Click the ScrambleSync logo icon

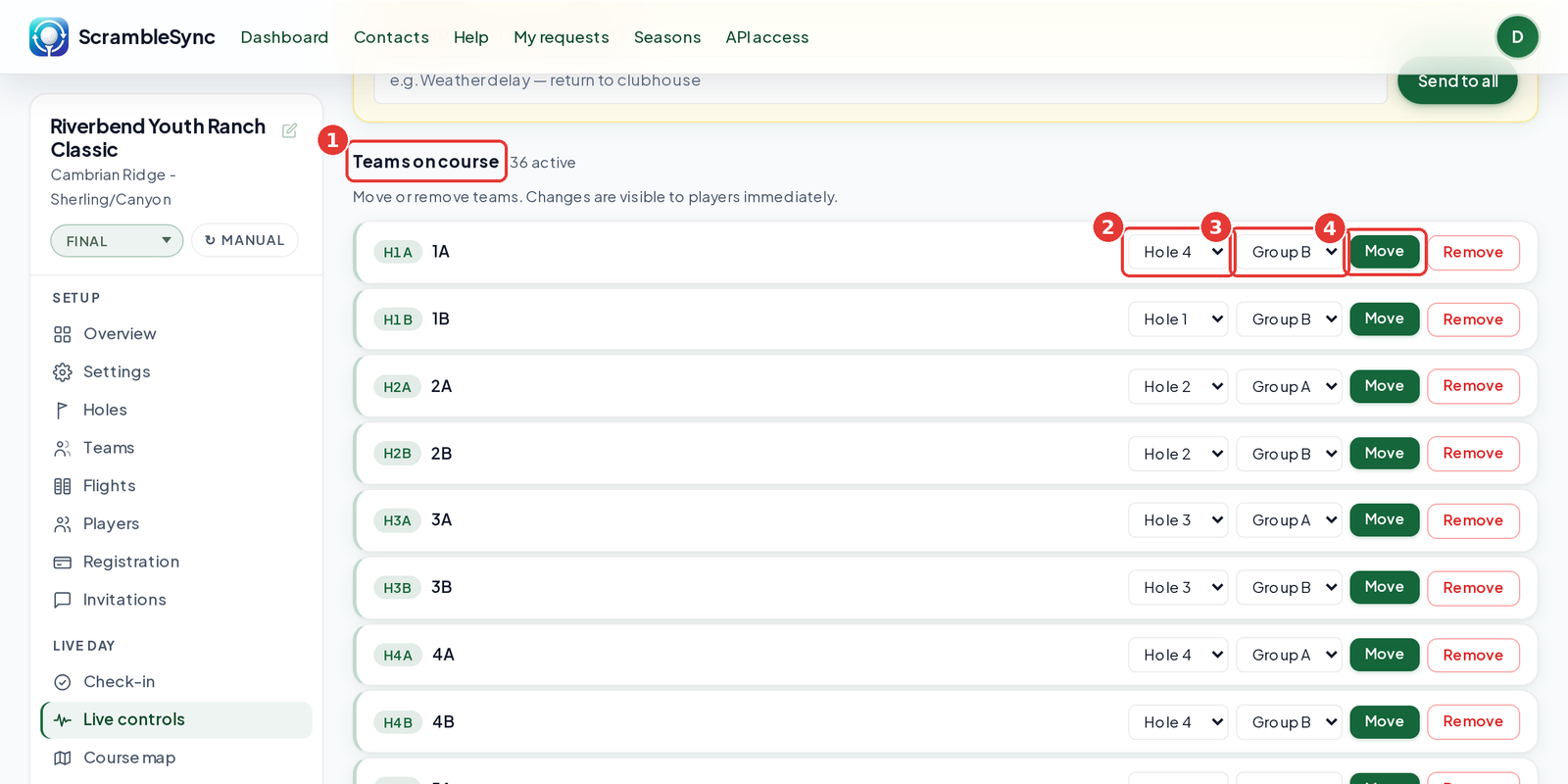49,37
